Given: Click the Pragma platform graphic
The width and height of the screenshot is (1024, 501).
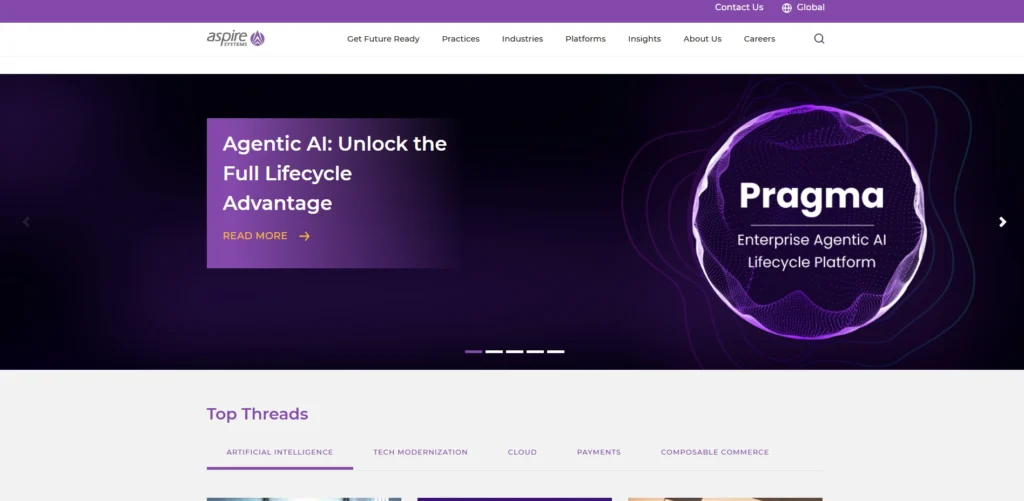Looking at the screenshot, I should tap(810, 222).
